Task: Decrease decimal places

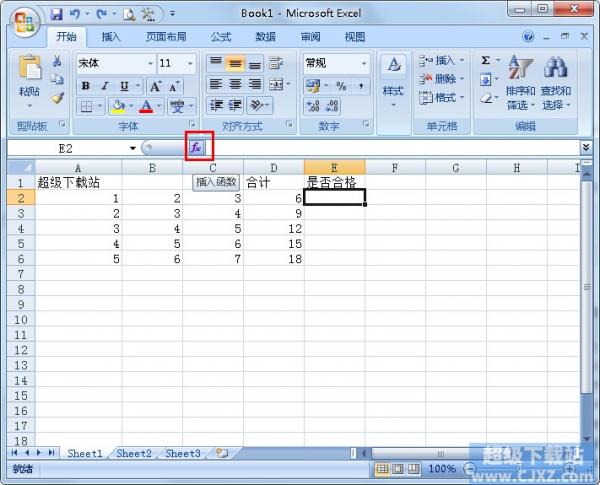Action: pyautogui.click(x=331, y=106)
